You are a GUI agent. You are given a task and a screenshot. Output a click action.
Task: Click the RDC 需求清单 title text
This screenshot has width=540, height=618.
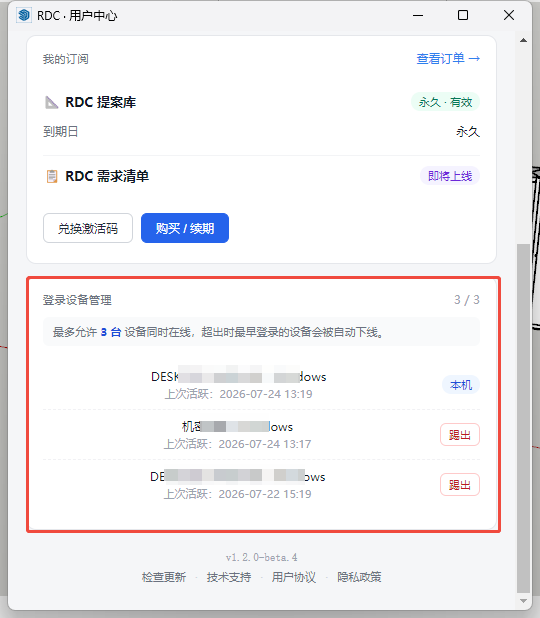[x=107, y=176]
